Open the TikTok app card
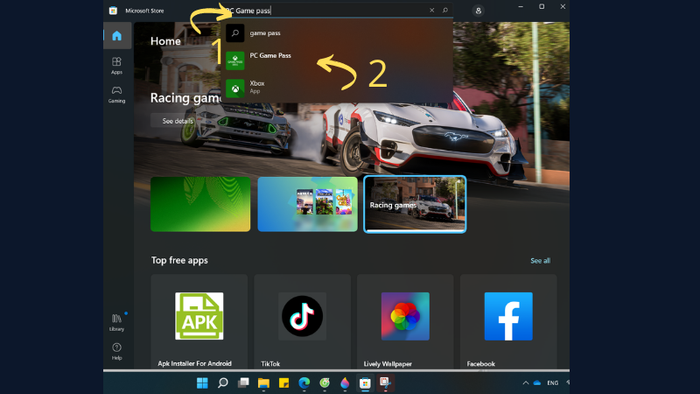 point(302,321)
